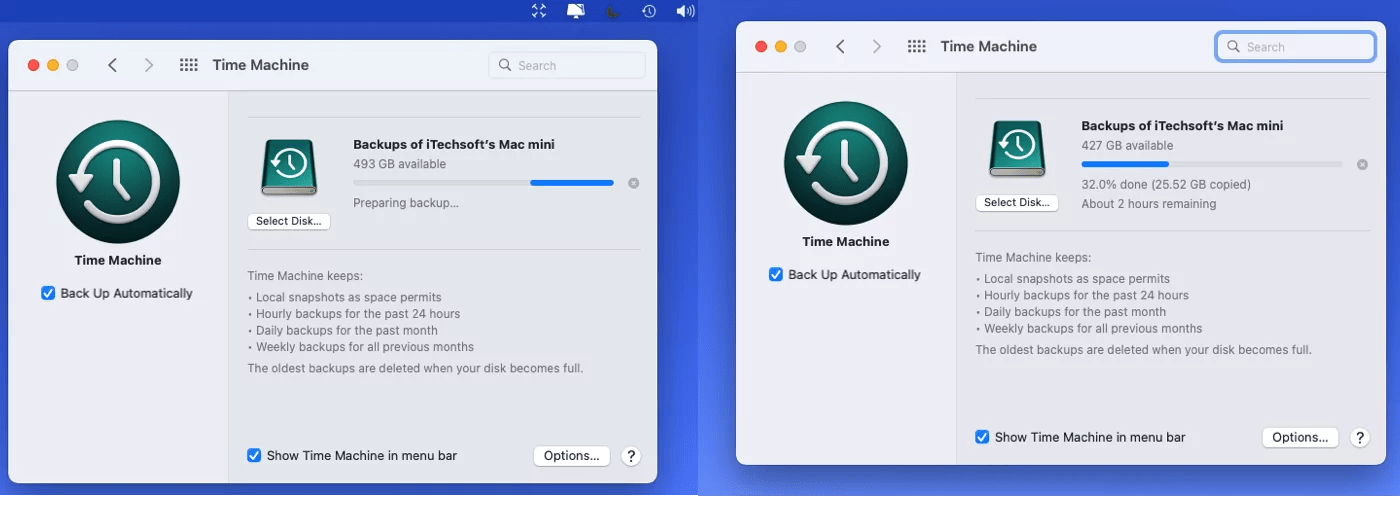The width and height of the screenshot is (1400, 510).
Task: Open Options… in the right window
Action: click(x=1300, y=437)
